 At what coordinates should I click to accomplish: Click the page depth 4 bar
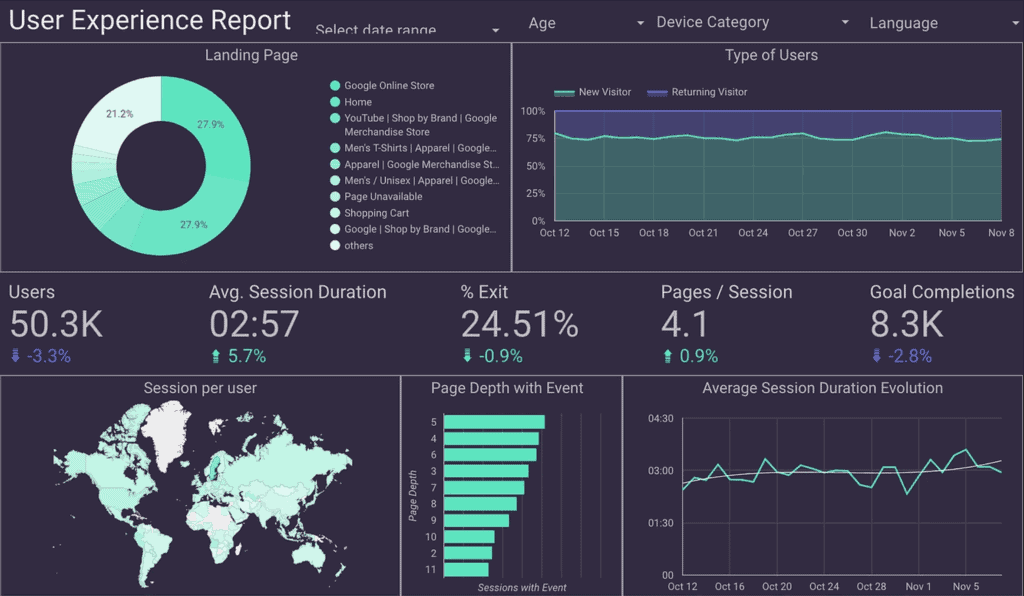[491, 439]
